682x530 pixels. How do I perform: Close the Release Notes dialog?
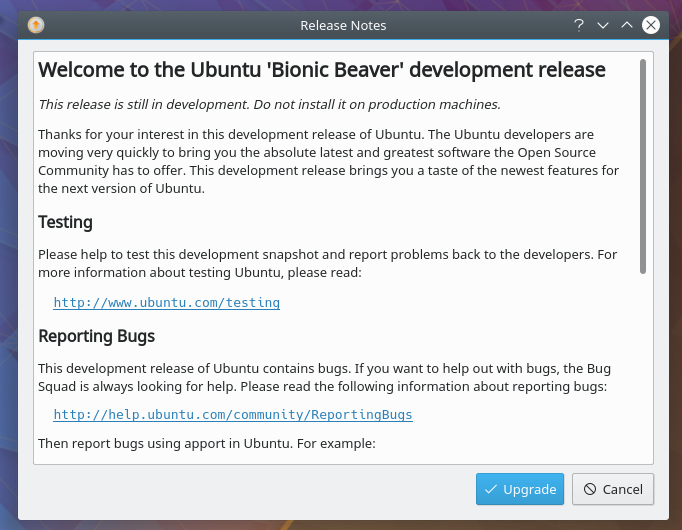coord(651,25)
